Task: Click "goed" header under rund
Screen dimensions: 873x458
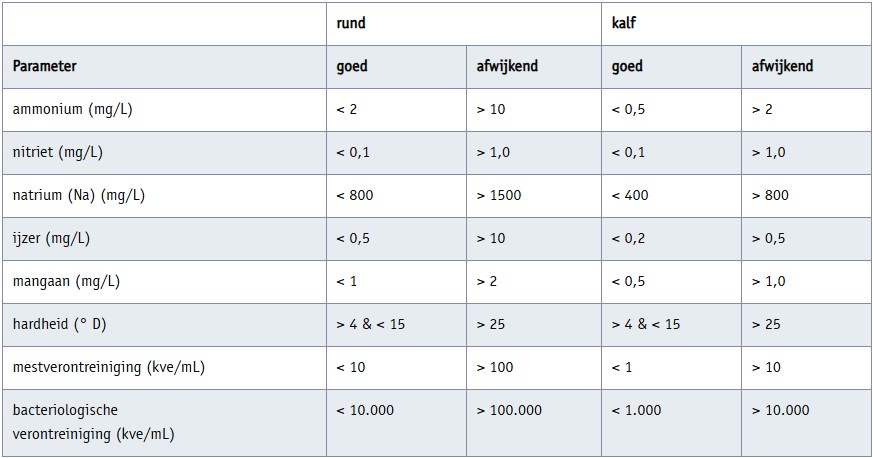Action: pos(352,66)
